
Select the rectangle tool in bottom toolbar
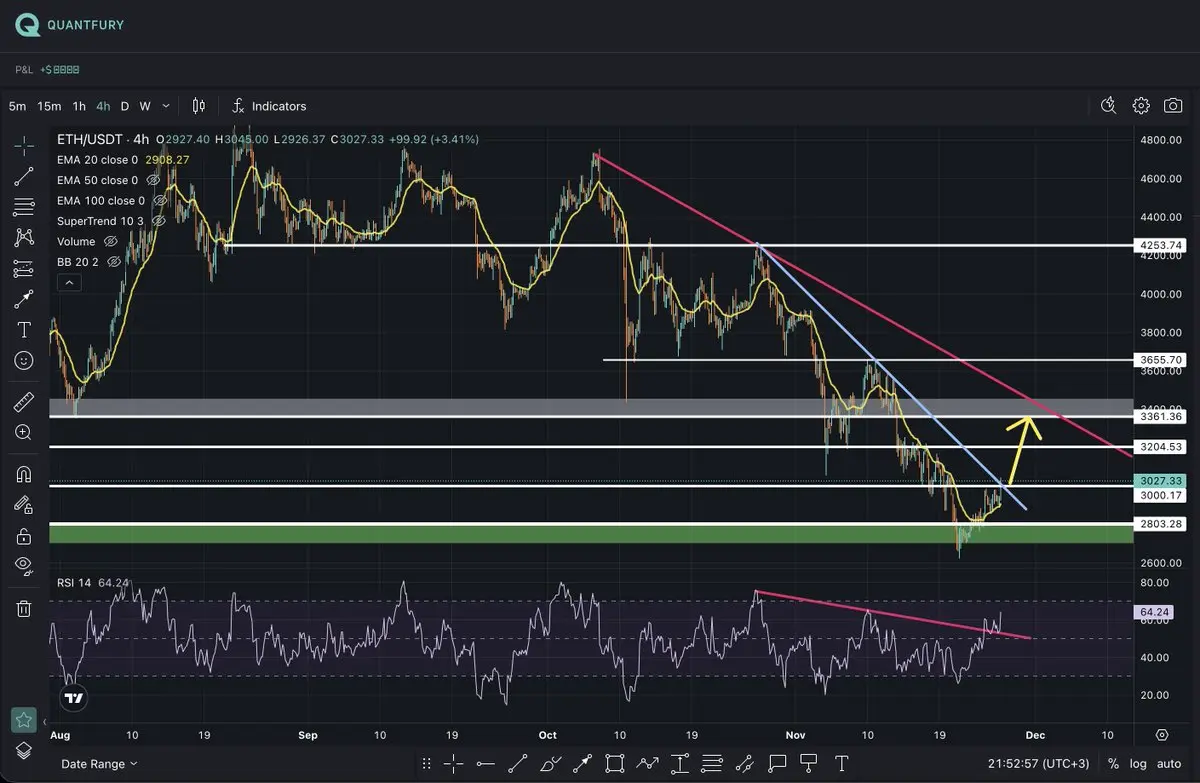click(615, 763)
